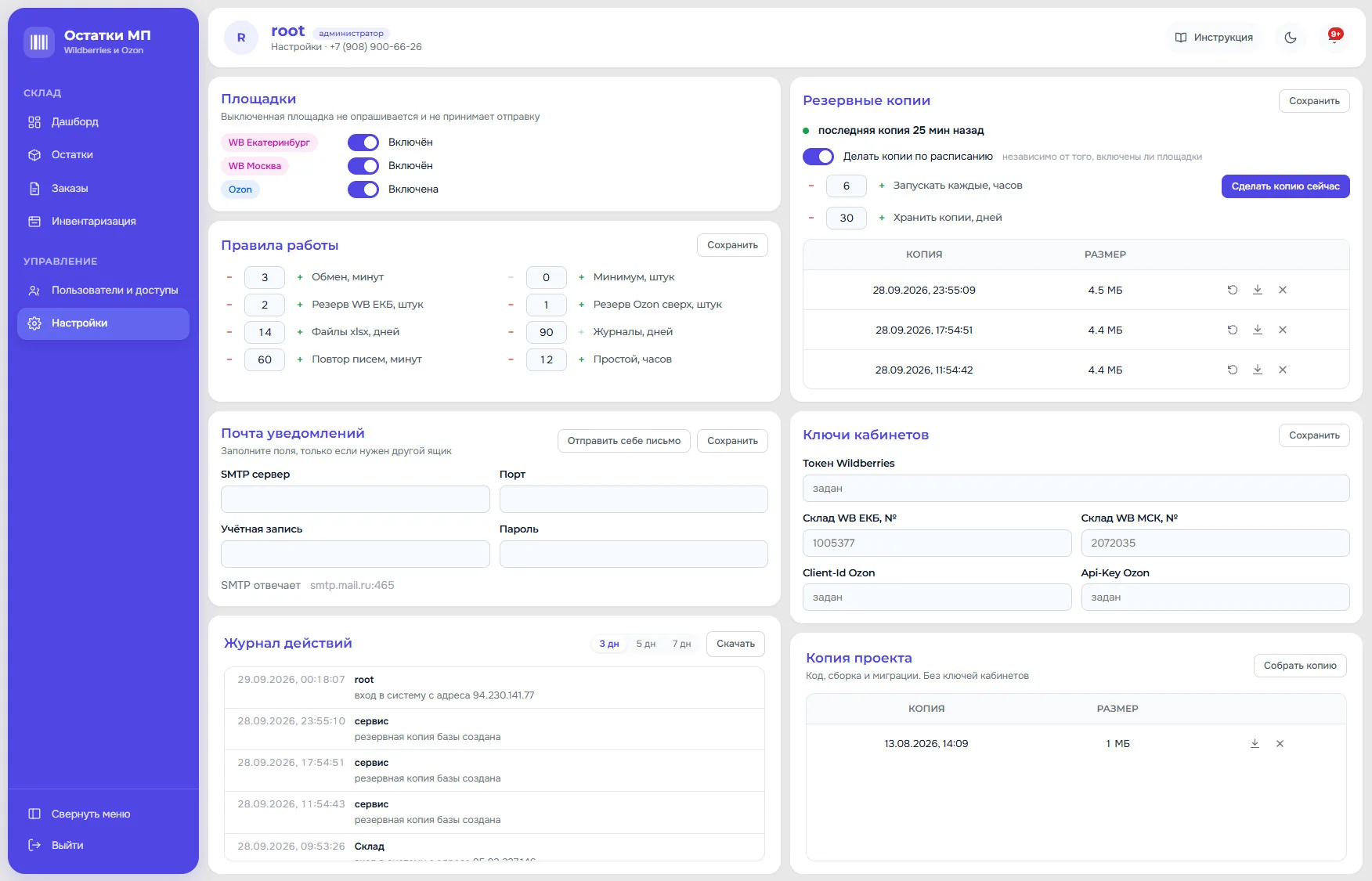
Task: Select the 7 дн journal period tab
Action: 681,644
